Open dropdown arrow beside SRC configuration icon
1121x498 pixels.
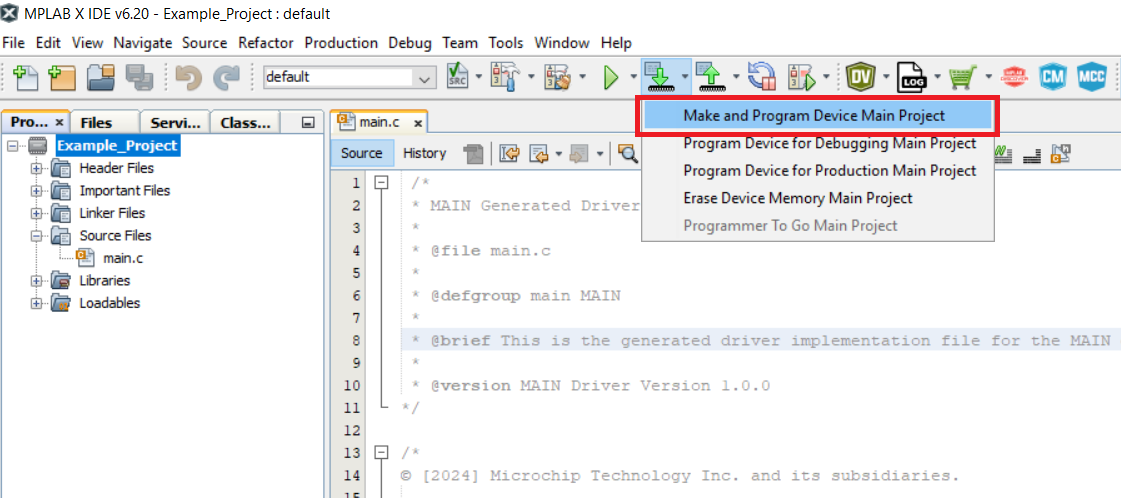point(478,77)
